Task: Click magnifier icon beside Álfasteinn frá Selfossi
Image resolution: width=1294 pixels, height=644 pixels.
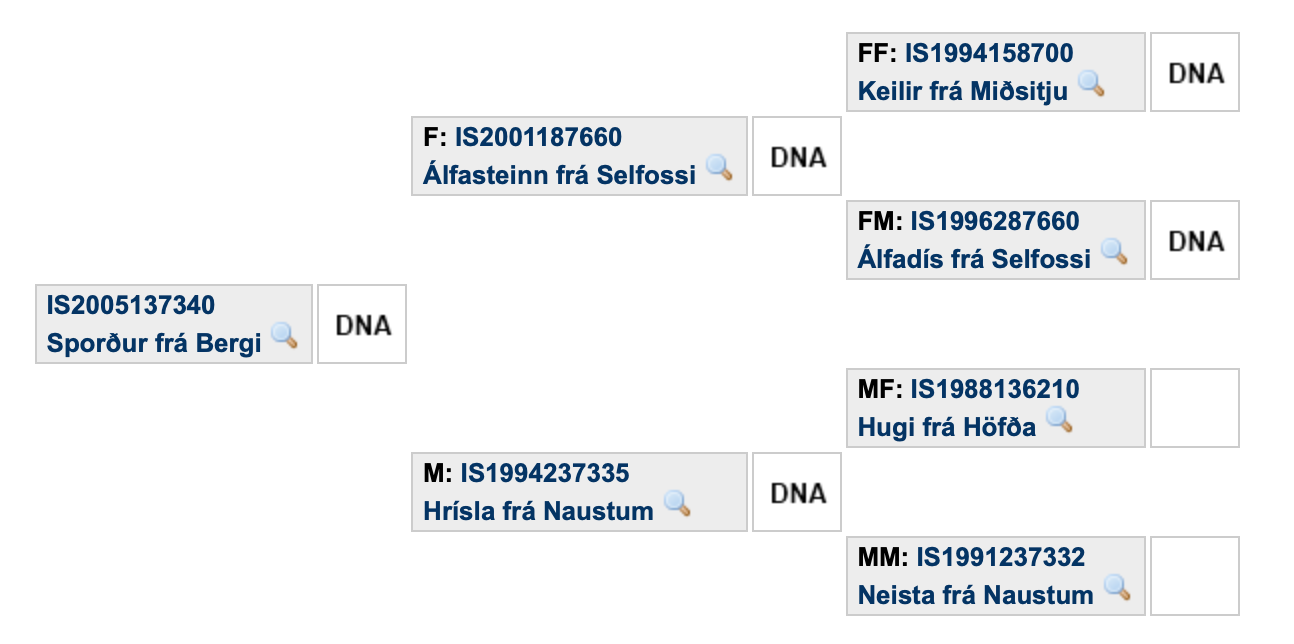Action: 719,167
